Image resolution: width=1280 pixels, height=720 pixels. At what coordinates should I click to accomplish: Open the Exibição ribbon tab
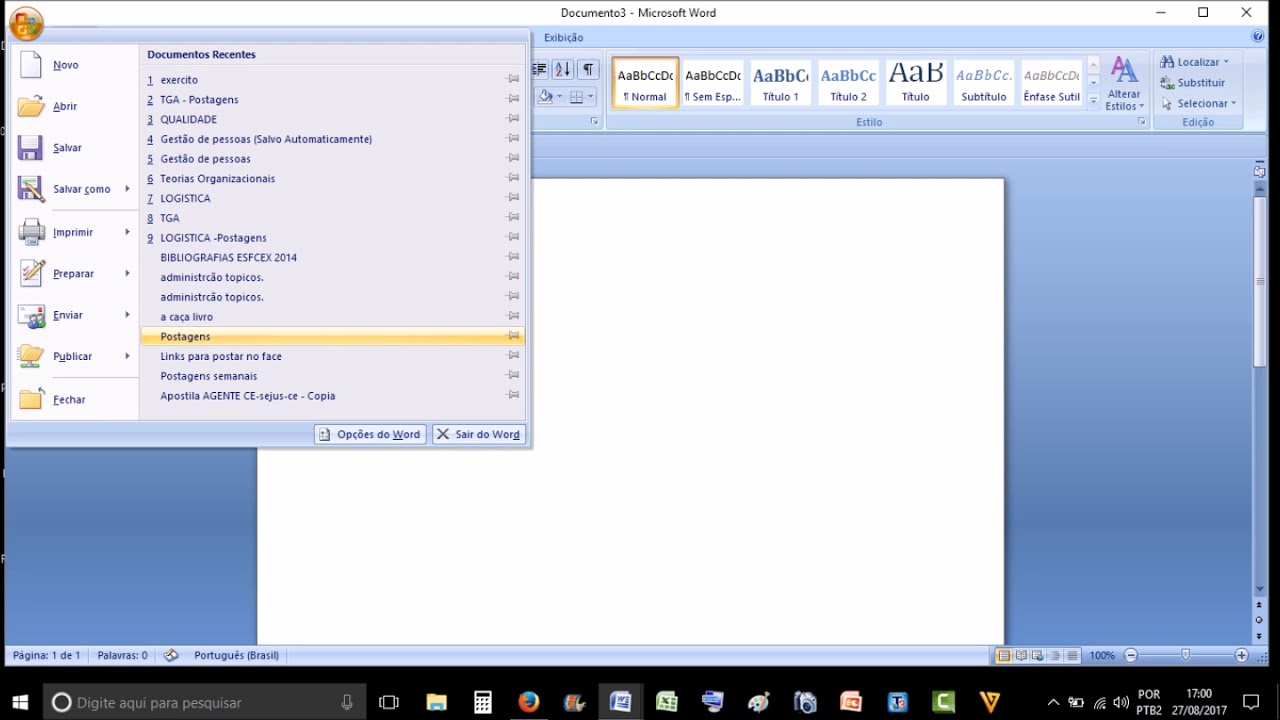[564, 37]
